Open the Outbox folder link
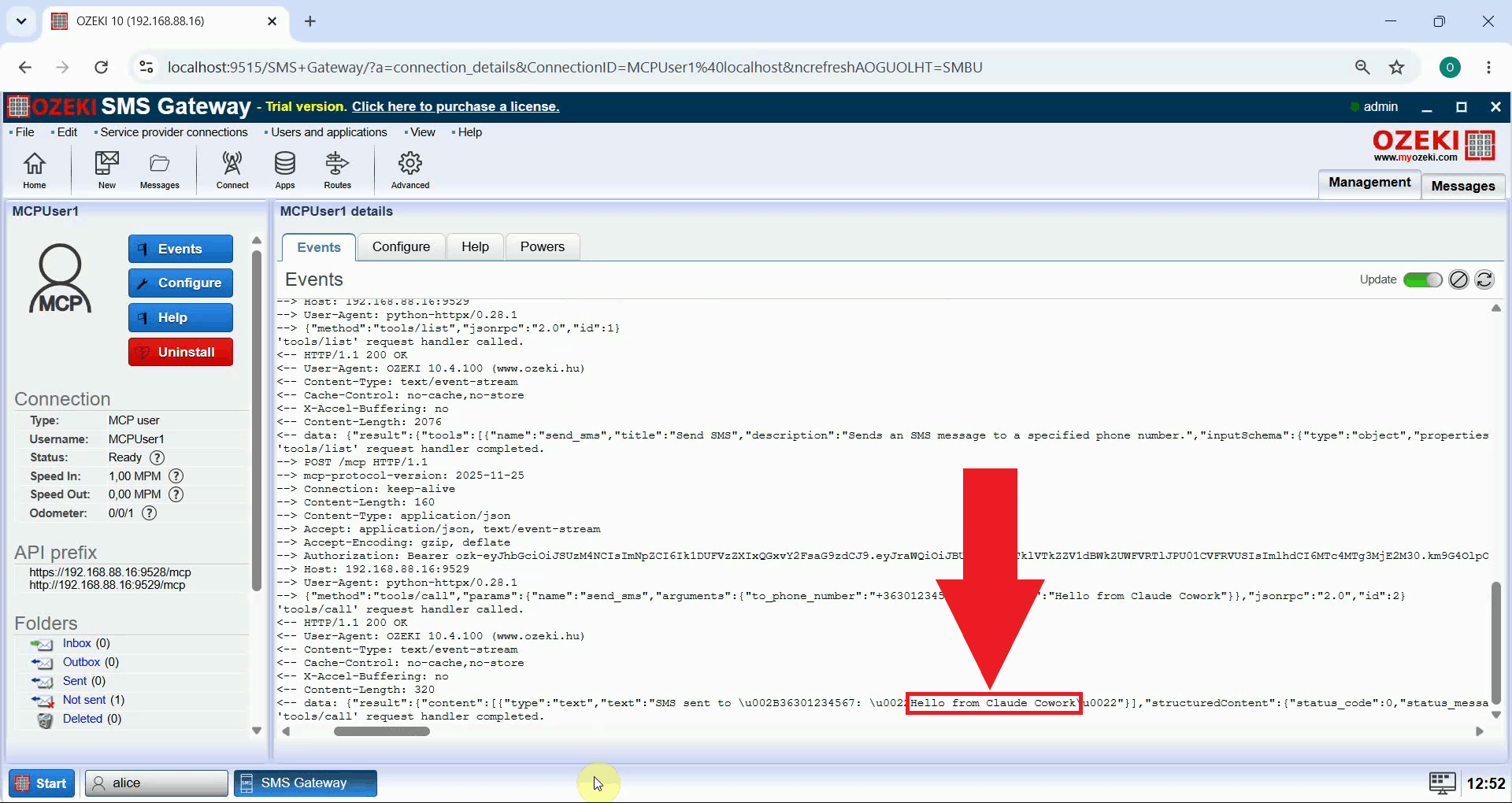The image size is (1512, 803). 81,662
